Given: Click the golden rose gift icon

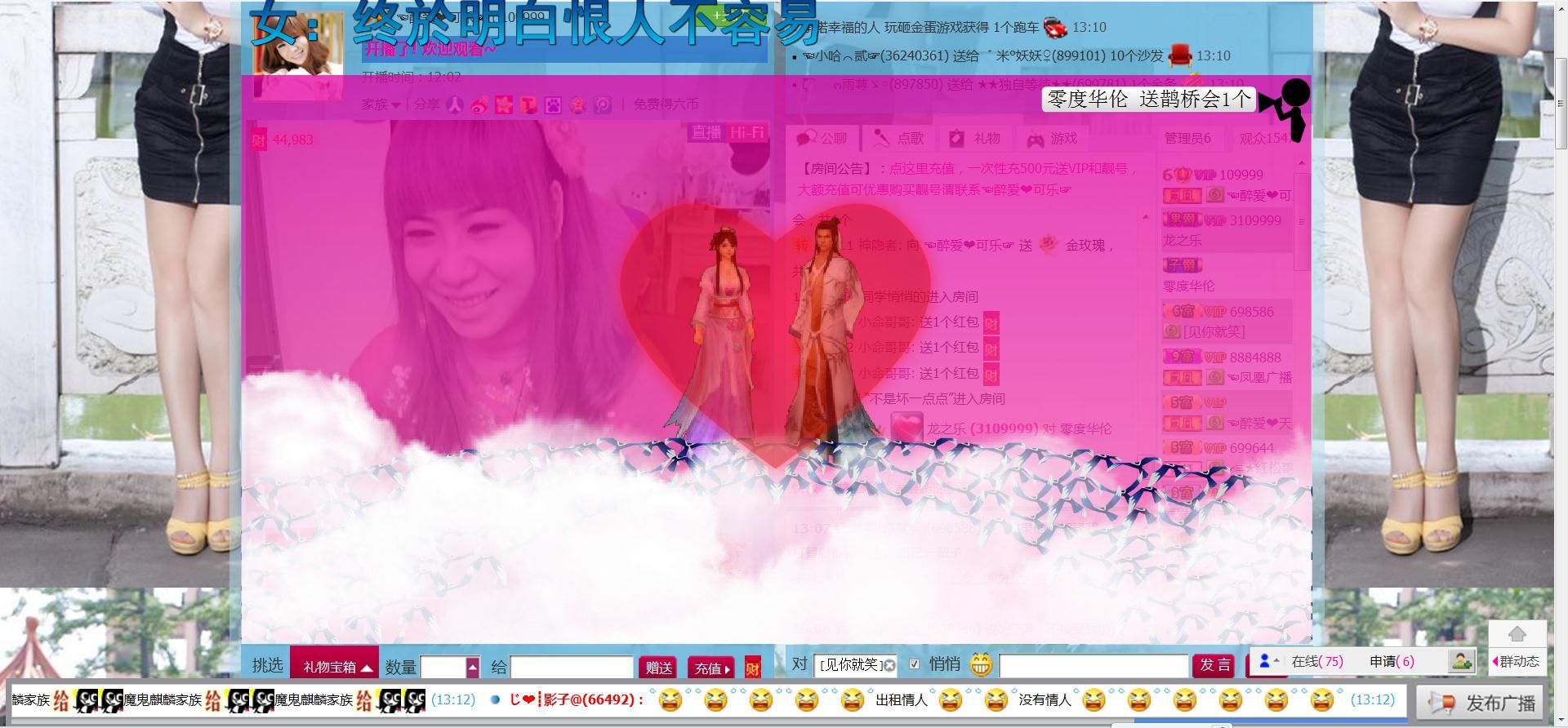Looking at the screenshot, I should [1049, 244].
